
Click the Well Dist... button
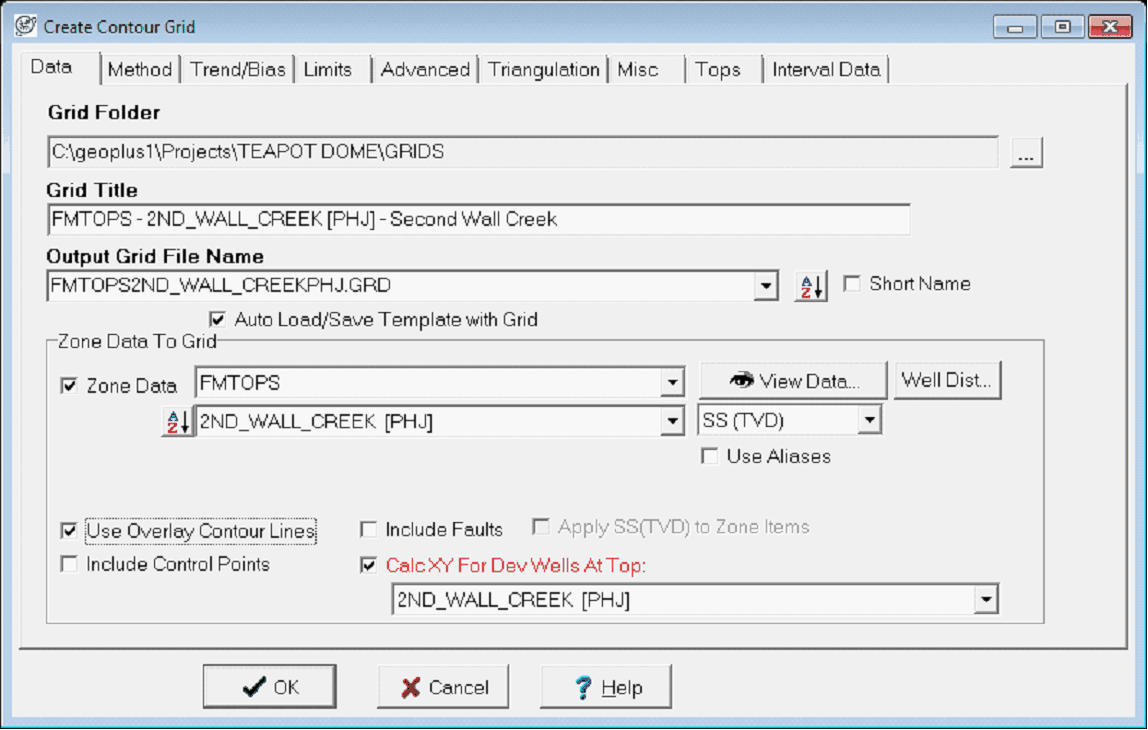[x=947, y=381]
